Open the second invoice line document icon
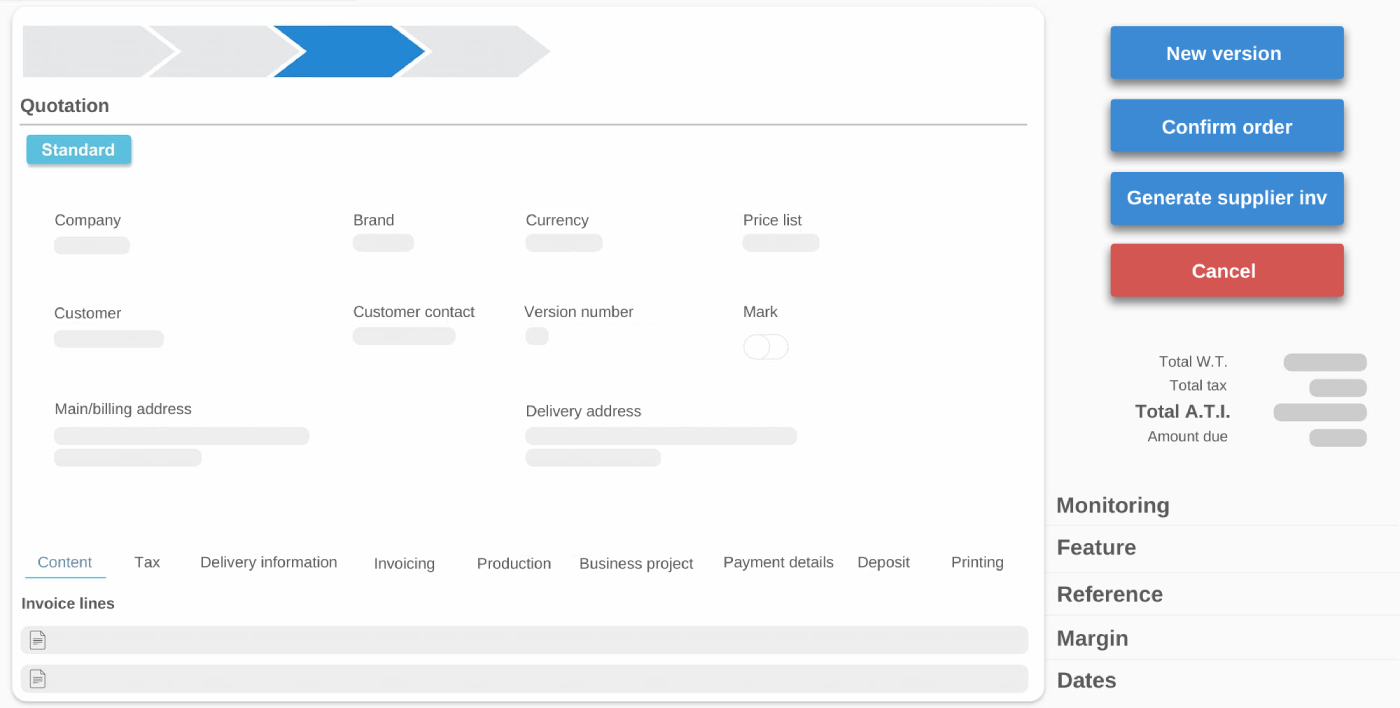The image size is (1400, 708). pos(37,679)
